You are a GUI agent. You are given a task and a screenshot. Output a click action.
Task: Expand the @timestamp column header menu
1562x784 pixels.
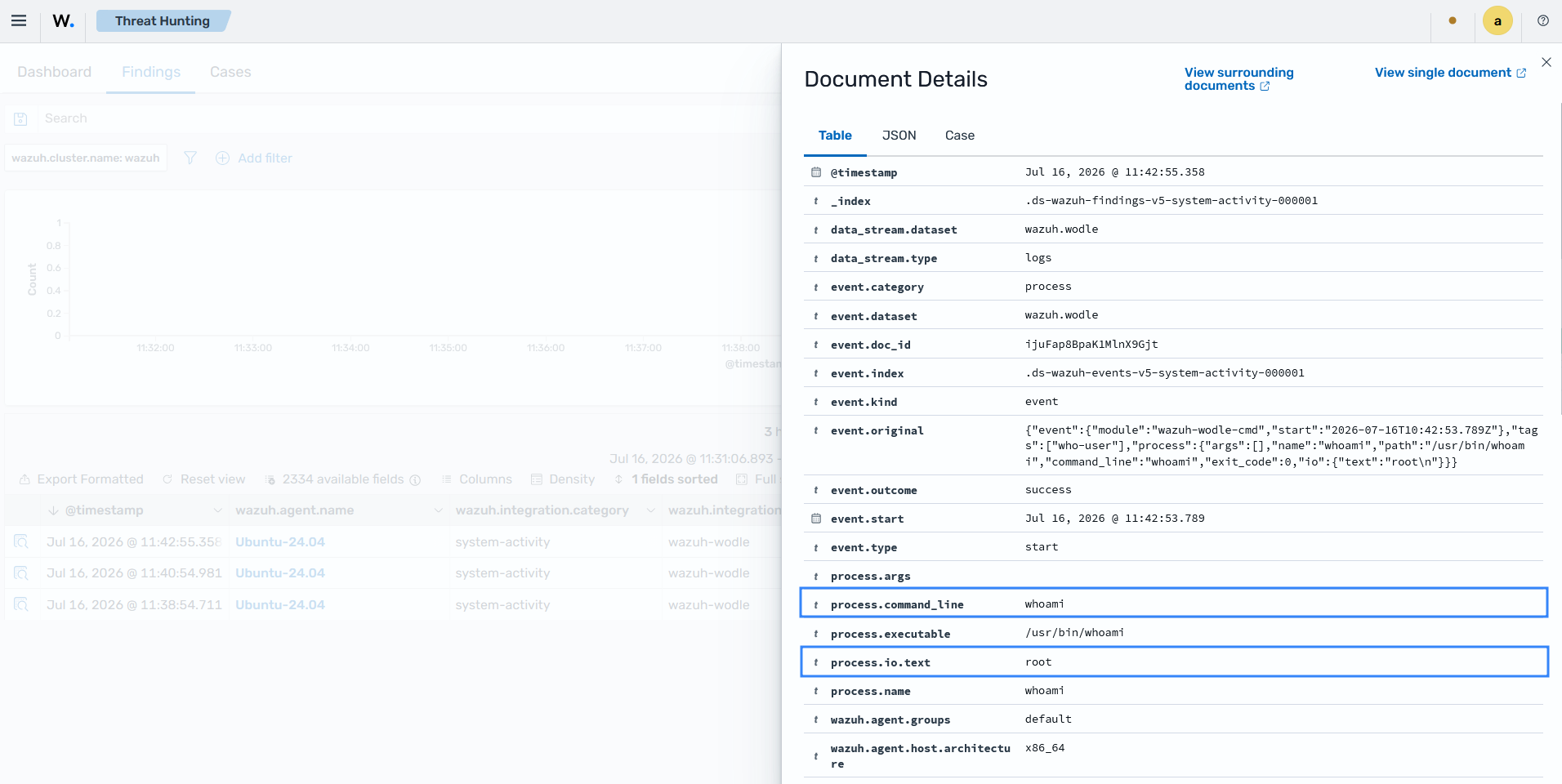point(217,510)
